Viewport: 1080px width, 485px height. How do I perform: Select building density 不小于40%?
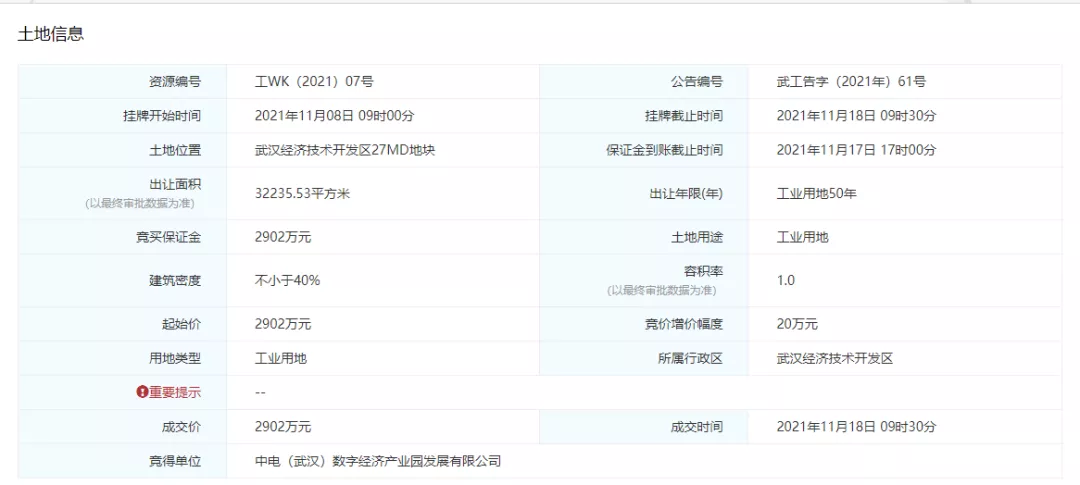tap(287, 280)
